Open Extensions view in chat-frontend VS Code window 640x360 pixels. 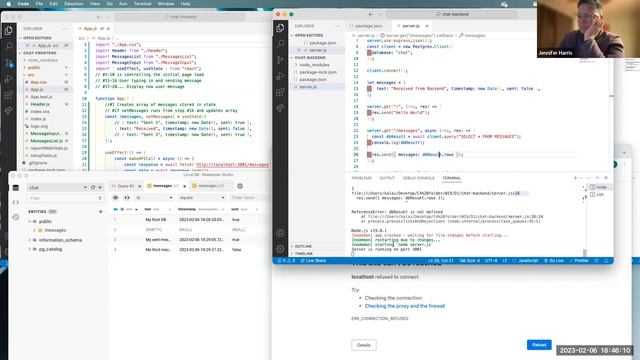[9, 95]
